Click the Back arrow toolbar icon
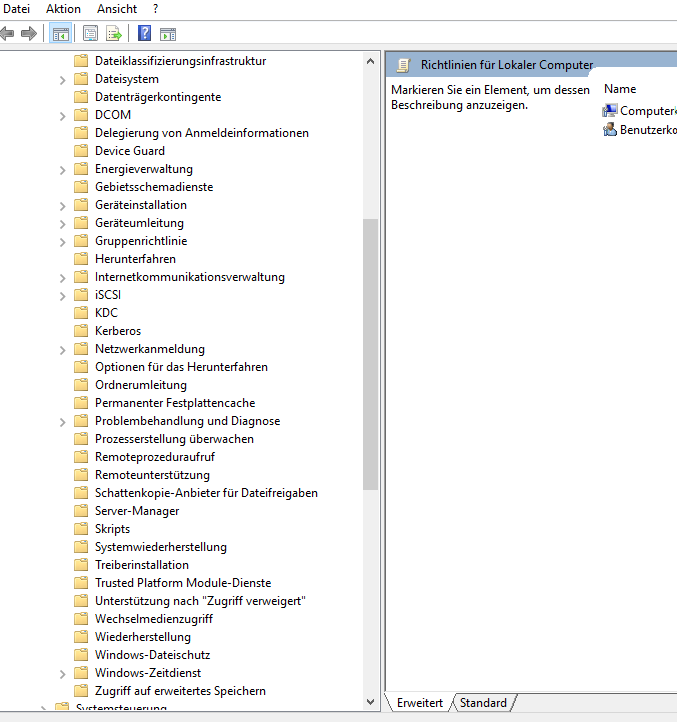 click(7, 34)
